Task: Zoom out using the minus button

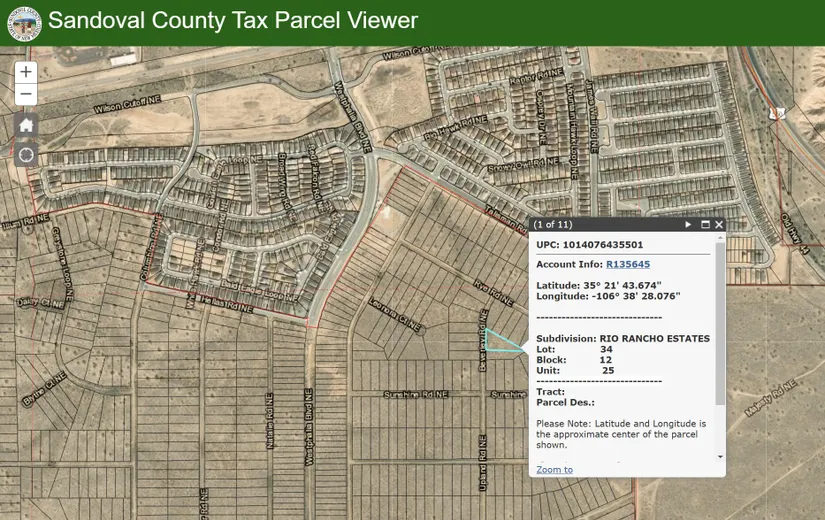Action: [x=26, y=95]
